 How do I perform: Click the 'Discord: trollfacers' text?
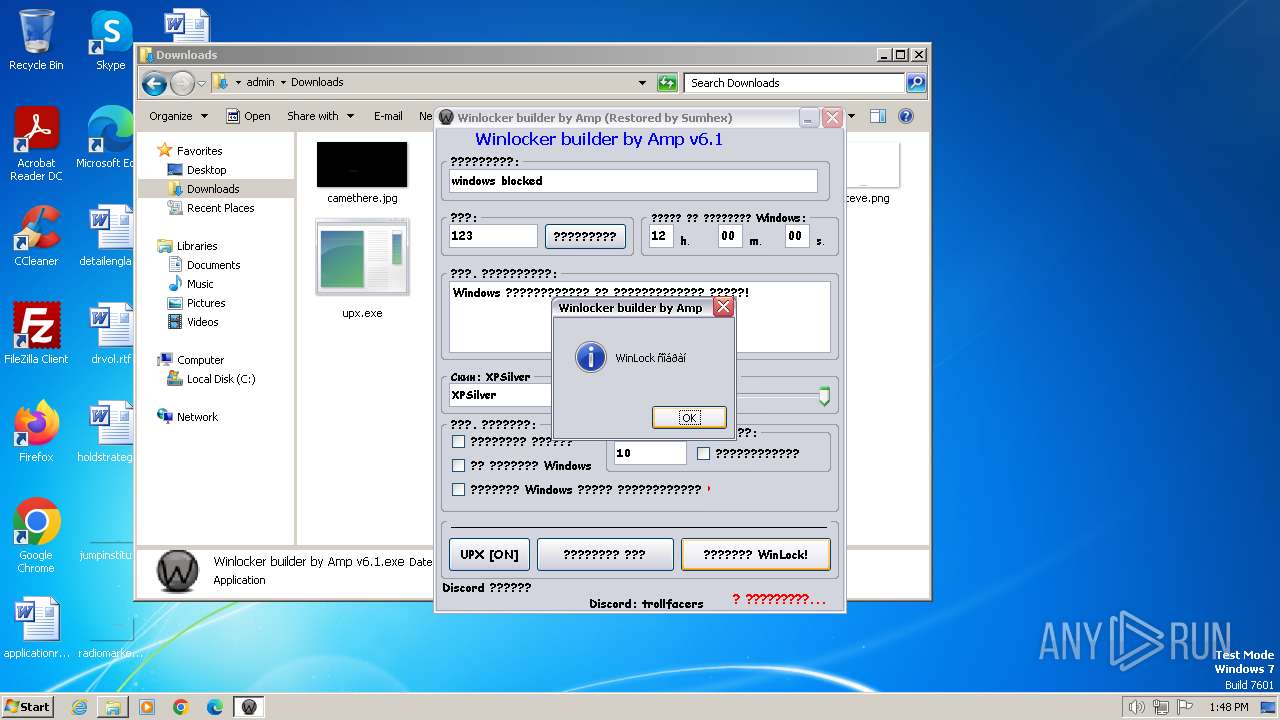point(646,604)
